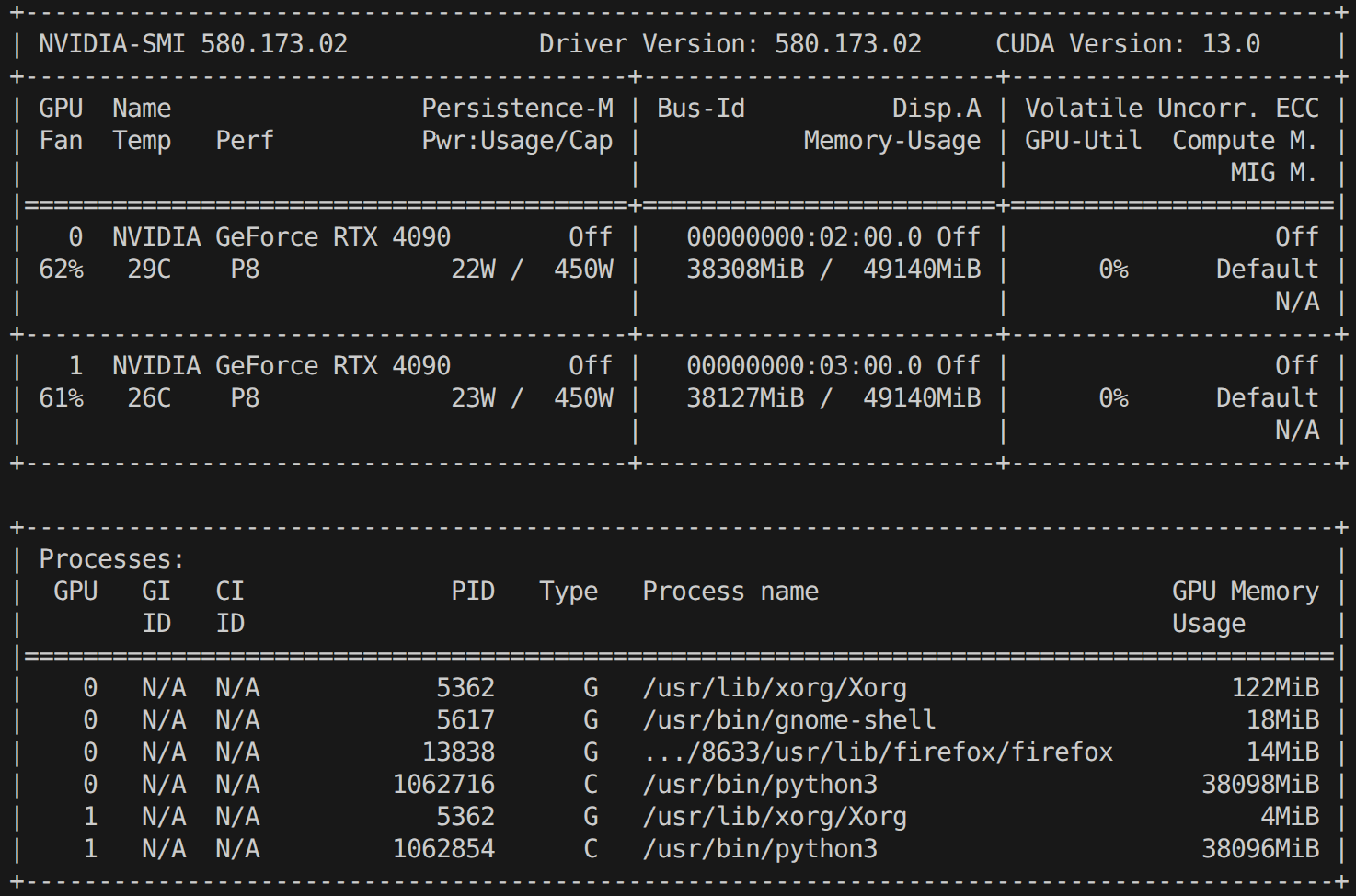Screen dimensions: 1356x896
Task: Select the '/usr/bin/gnome-shell' process name
Action: pos(789,720)
